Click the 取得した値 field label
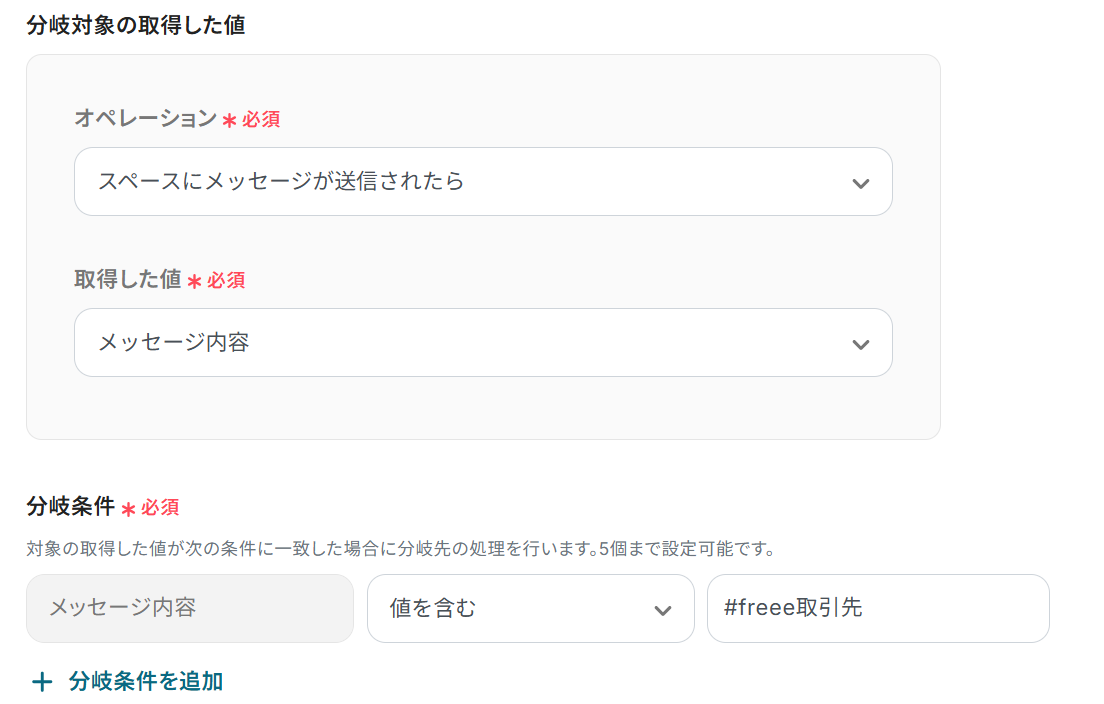Image resolution: width=1104 pixels, height=704 pixels. pos(127,280)
